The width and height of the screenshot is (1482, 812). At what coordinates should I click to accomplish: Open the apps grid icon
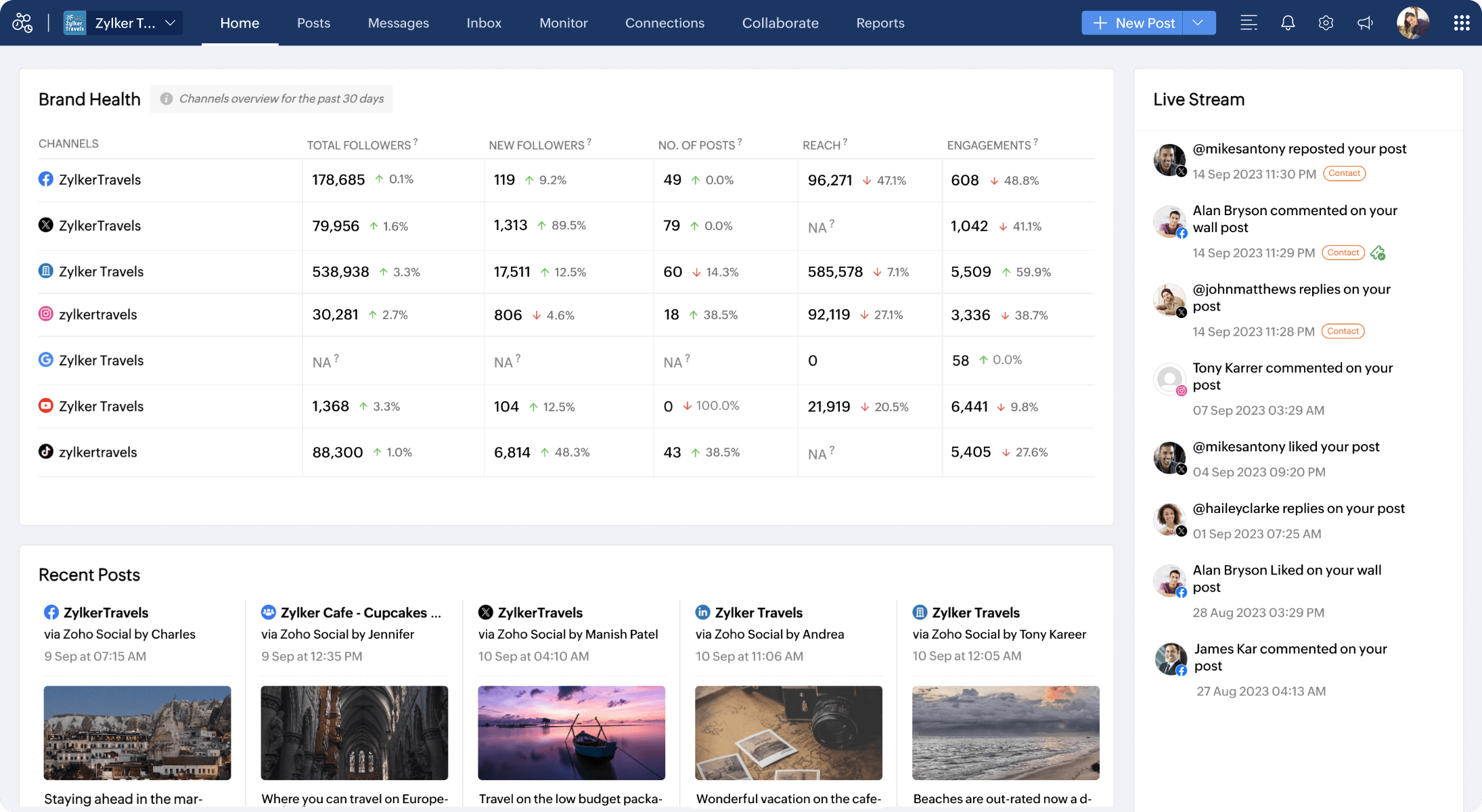tap(1461, 23)
